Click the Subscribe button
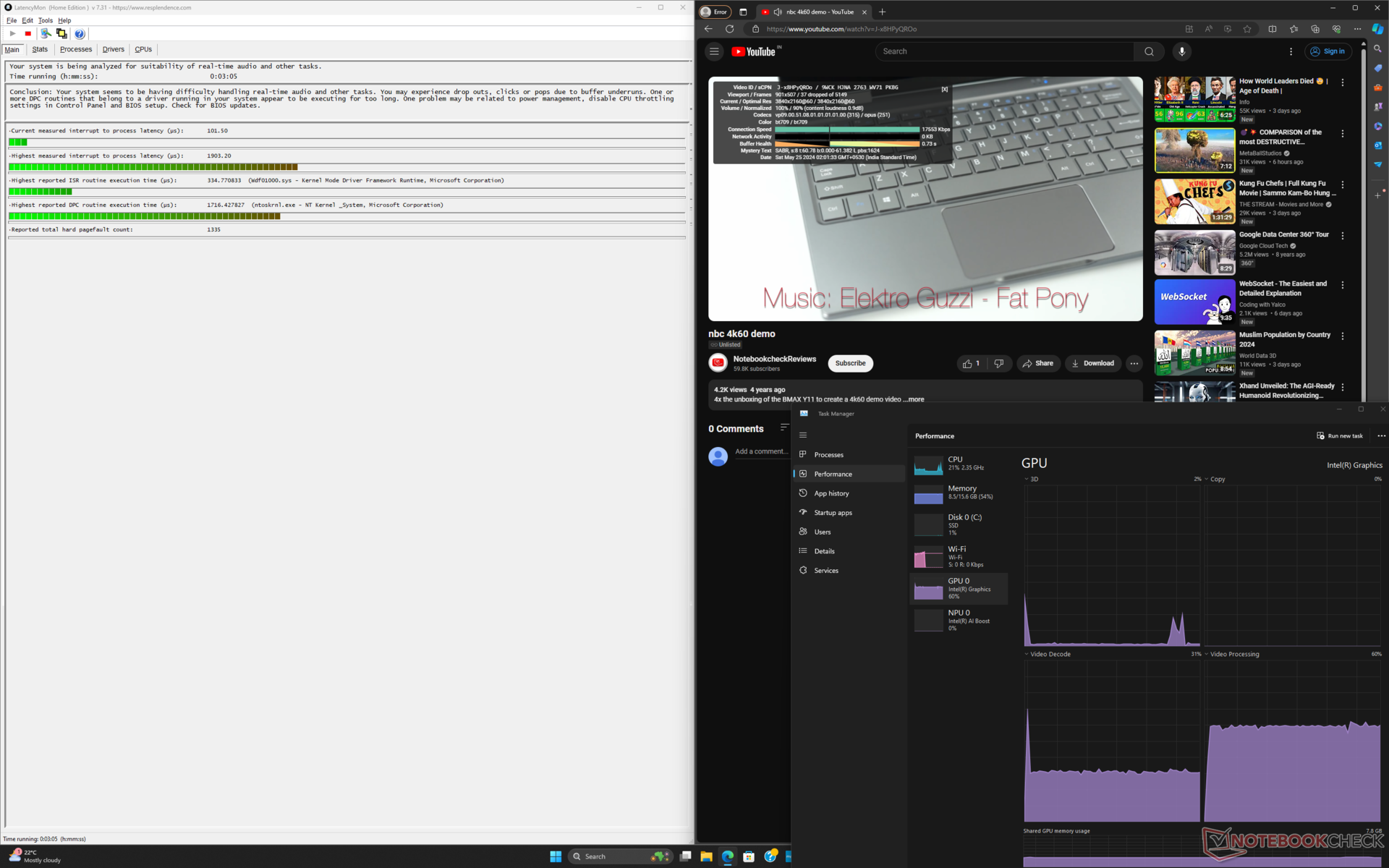1389x868 pixels. 850,364
